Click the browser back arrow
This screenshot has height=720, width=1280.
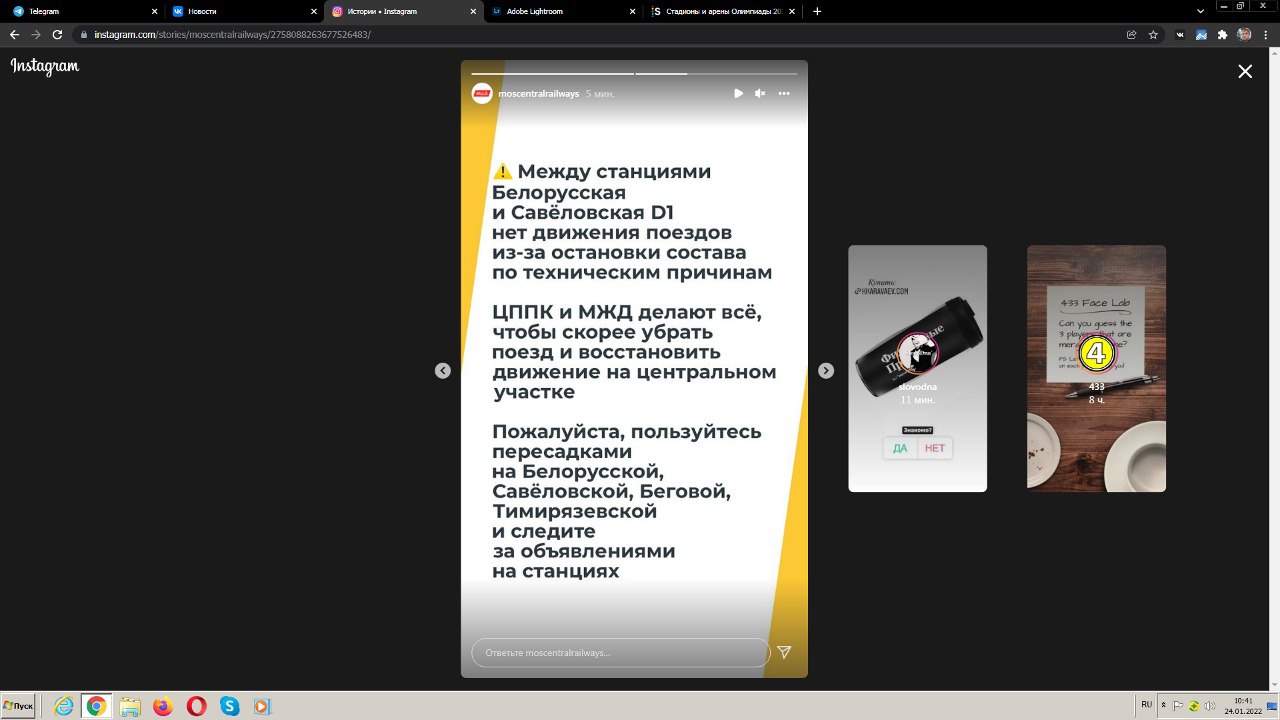15,34
